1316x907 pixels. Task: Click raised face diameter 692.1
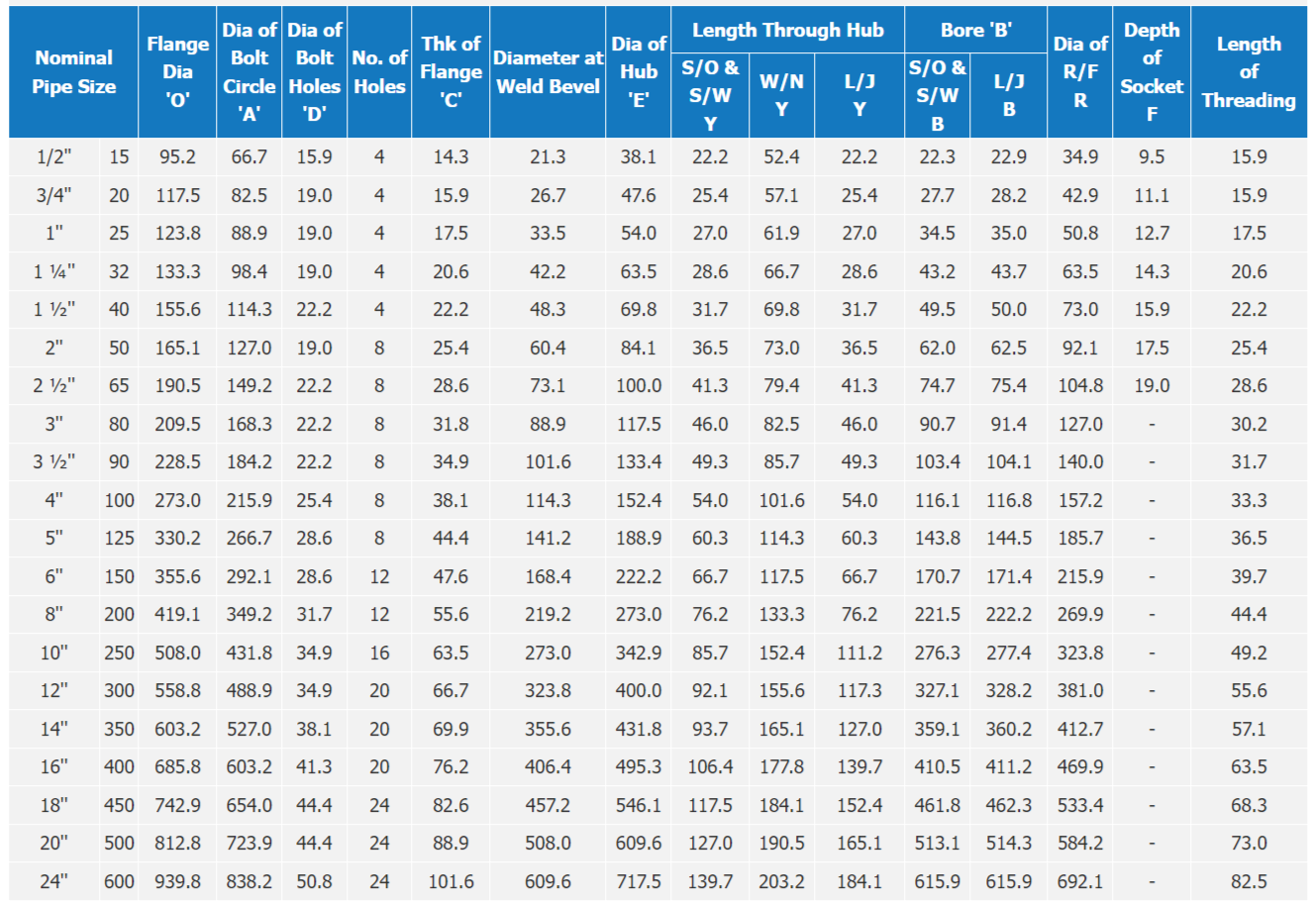pyautogui.click(x=1080, y=881)
